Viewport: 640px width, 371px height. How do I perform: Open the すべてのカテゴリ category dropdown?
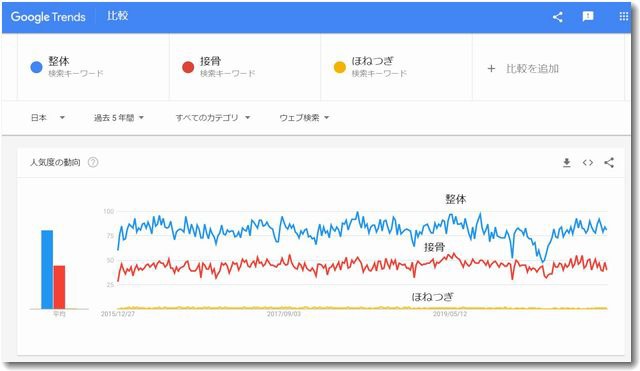213,118
